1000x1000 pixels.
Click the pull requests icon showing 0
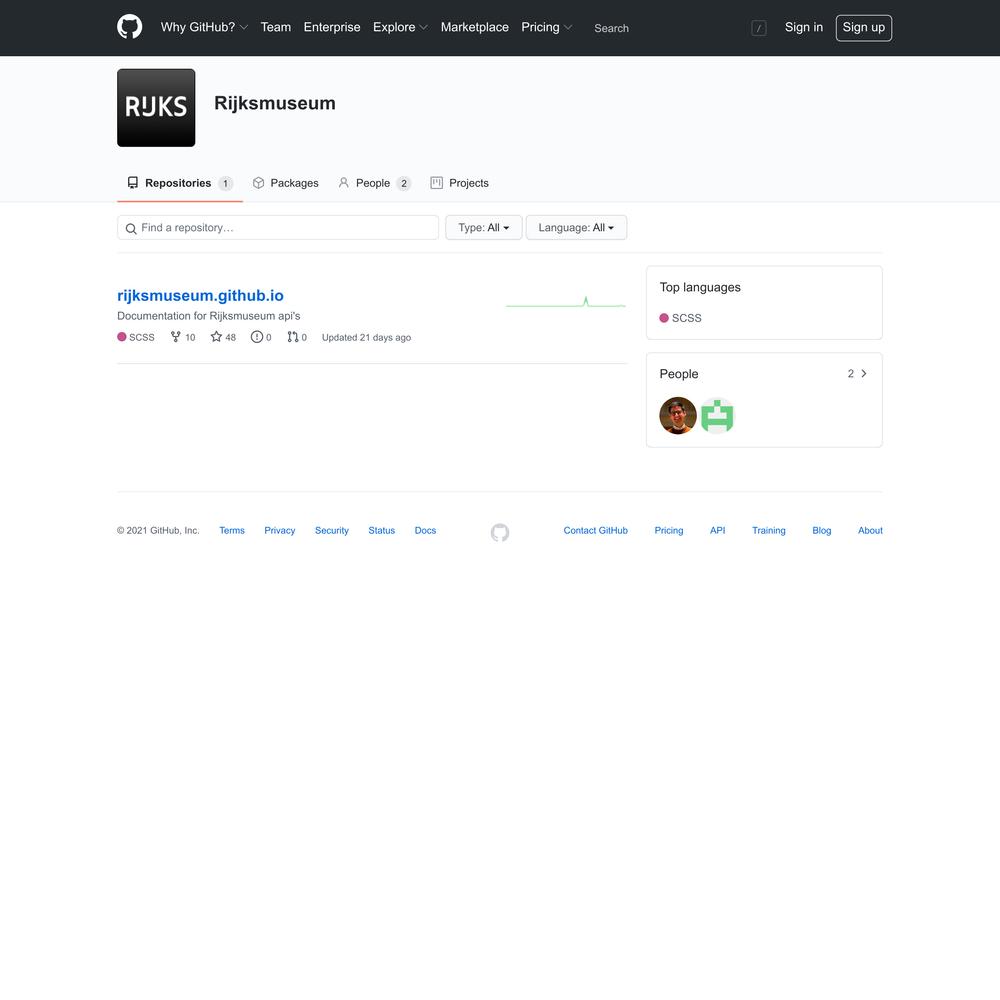[x=293, y=337]
